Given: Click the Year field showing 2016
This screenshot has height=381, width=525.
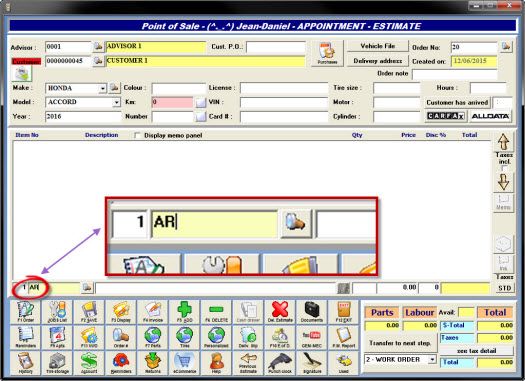Looking at the screenshot, I should (83, 117).
